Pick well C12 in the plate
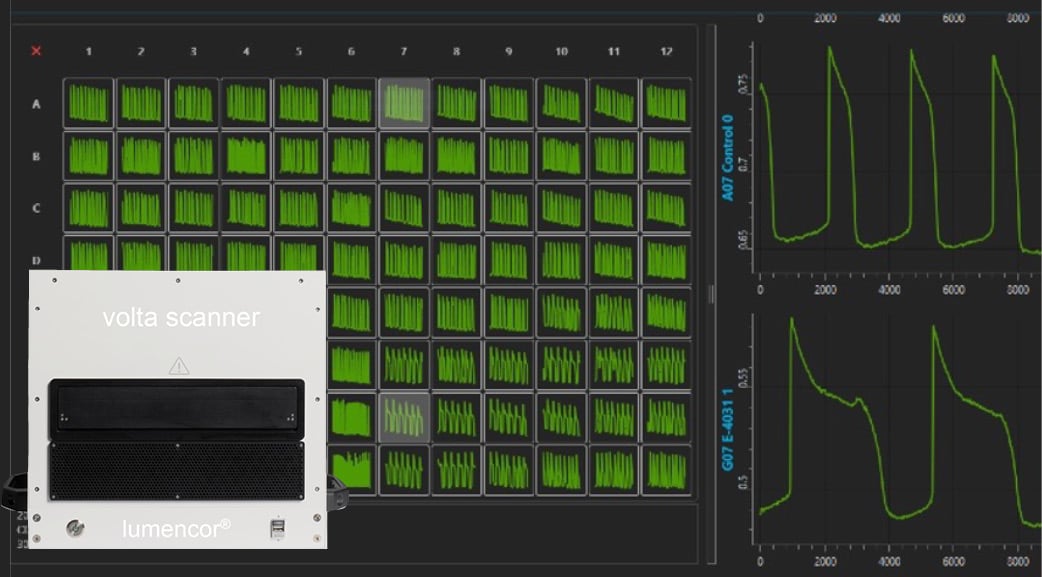 tap(666, 208)
